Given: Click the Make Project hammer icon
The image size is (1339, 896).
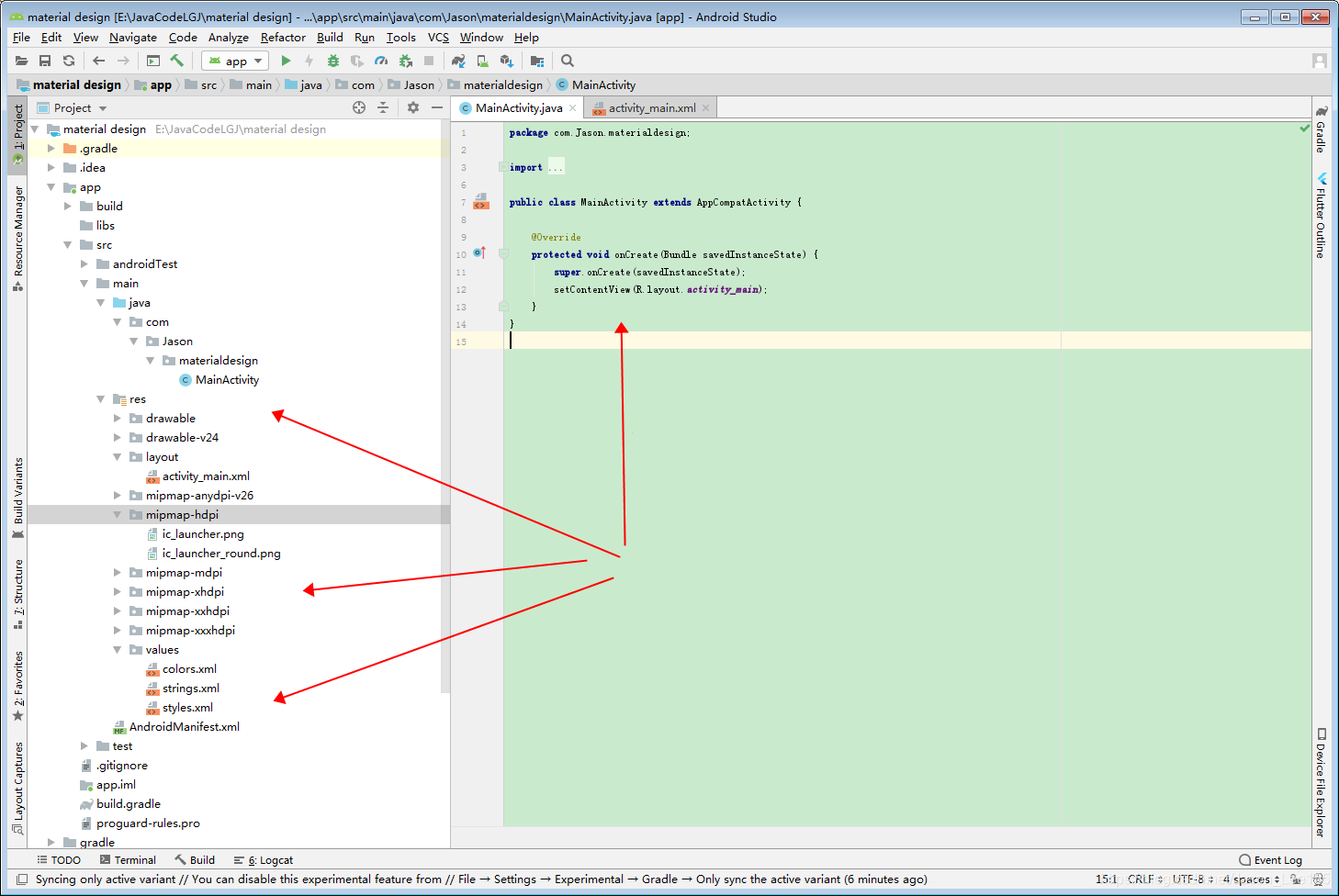Looking at the screenshot, I should point(177,61).
